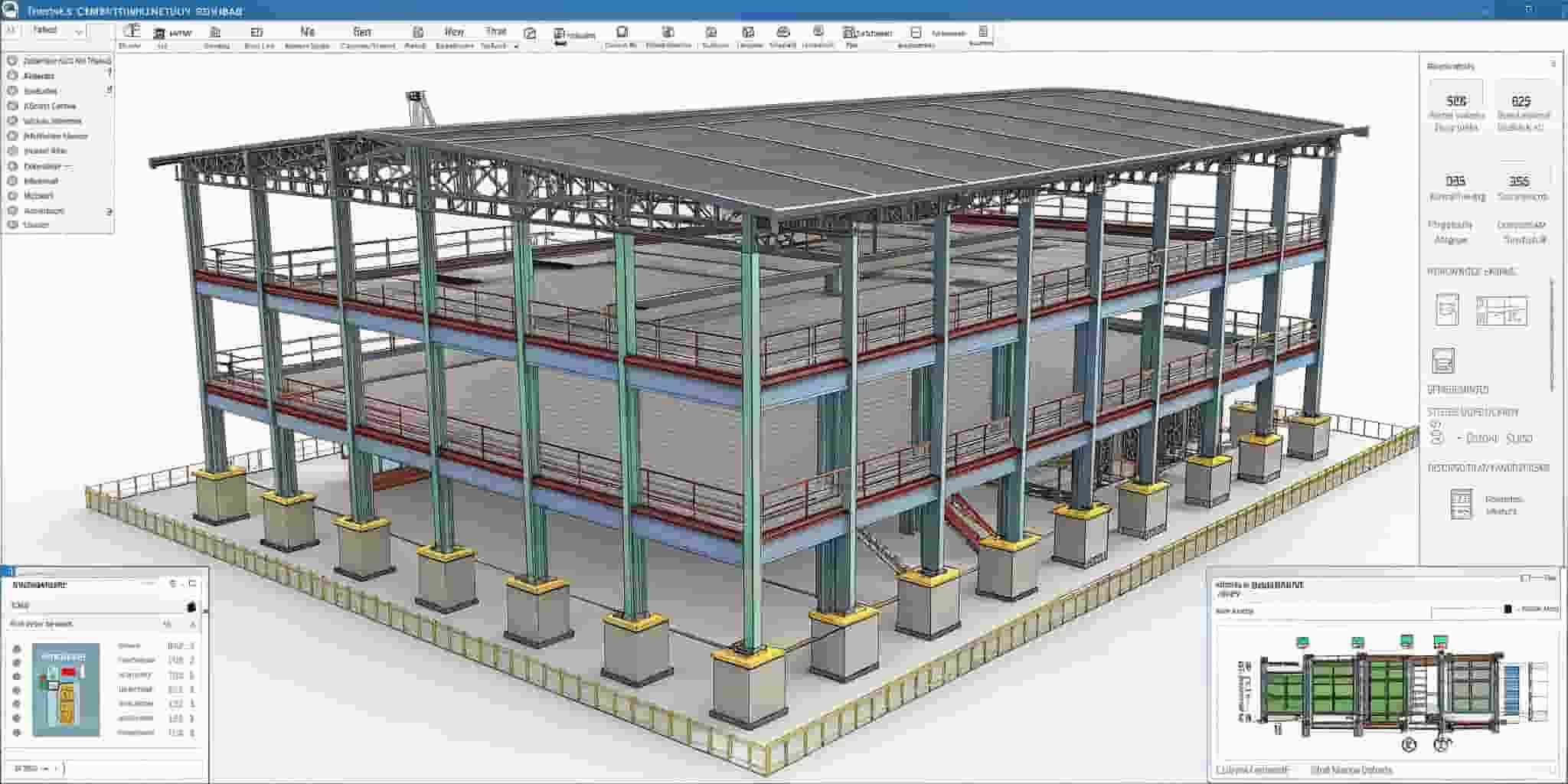Click the application logo in the title bar

coord(10,9)
